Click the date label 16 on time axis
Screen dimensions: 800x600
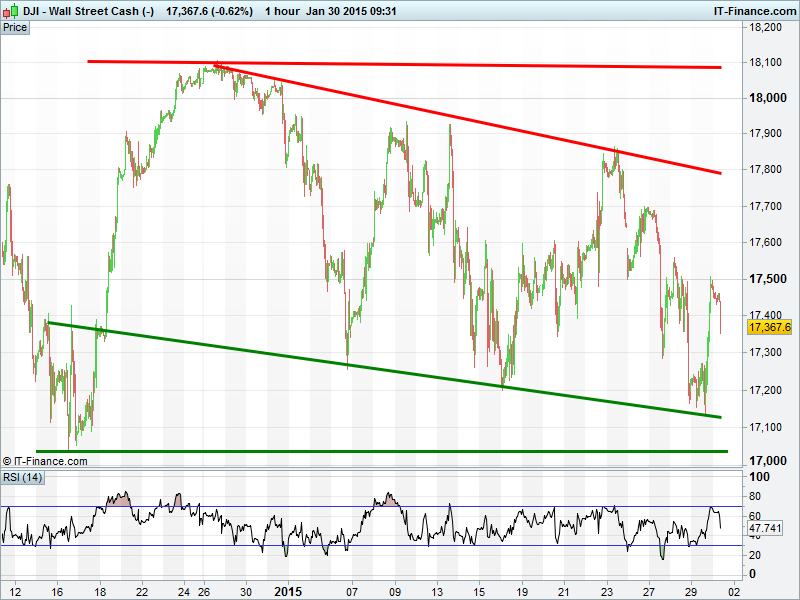click(x=57, y=592)
